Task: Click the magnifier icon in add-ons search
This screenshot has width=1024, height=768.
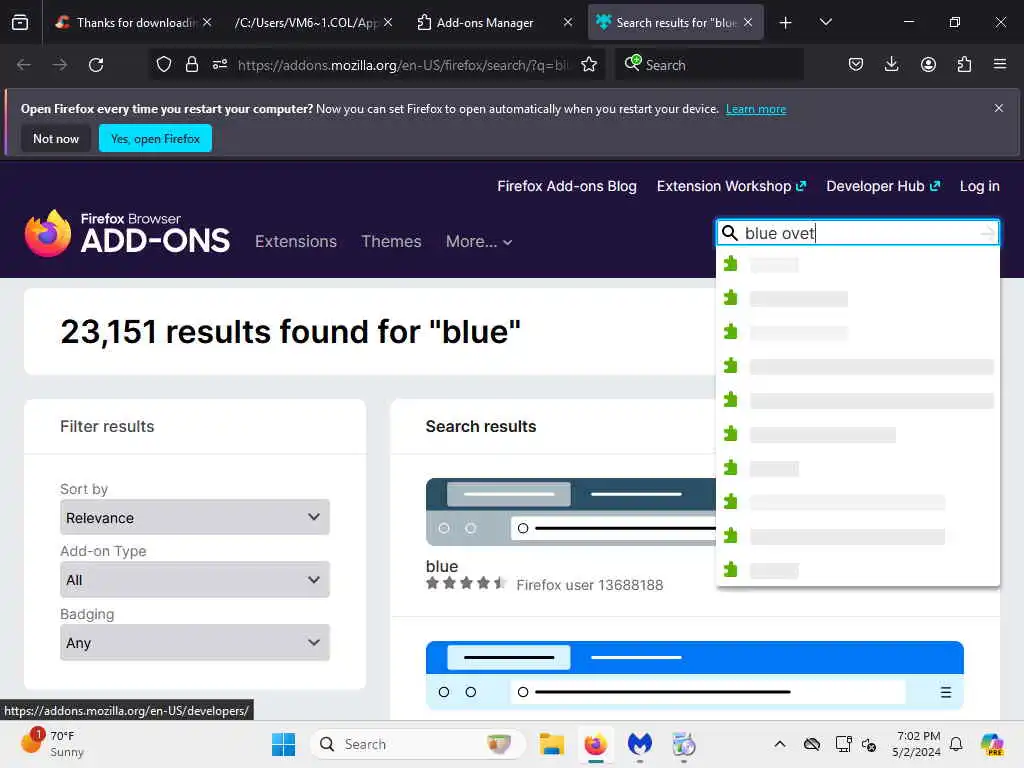Action: point(730,233)
